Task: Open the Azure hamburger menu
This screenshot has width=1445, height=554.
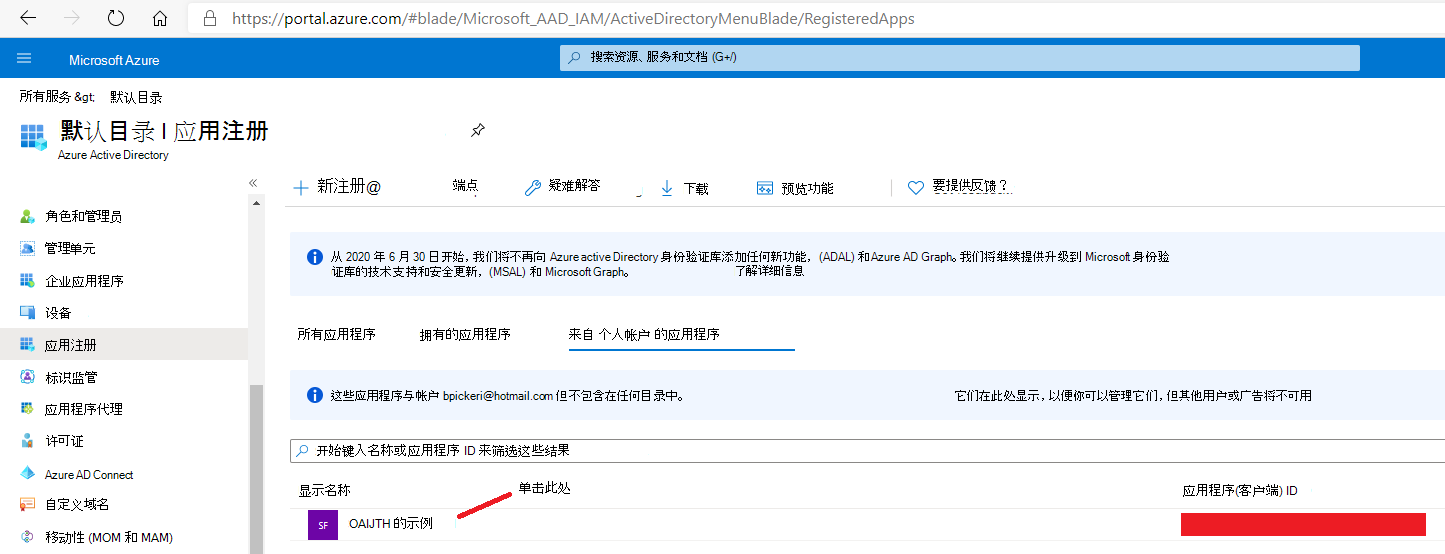Action: [x=25, y=59]
